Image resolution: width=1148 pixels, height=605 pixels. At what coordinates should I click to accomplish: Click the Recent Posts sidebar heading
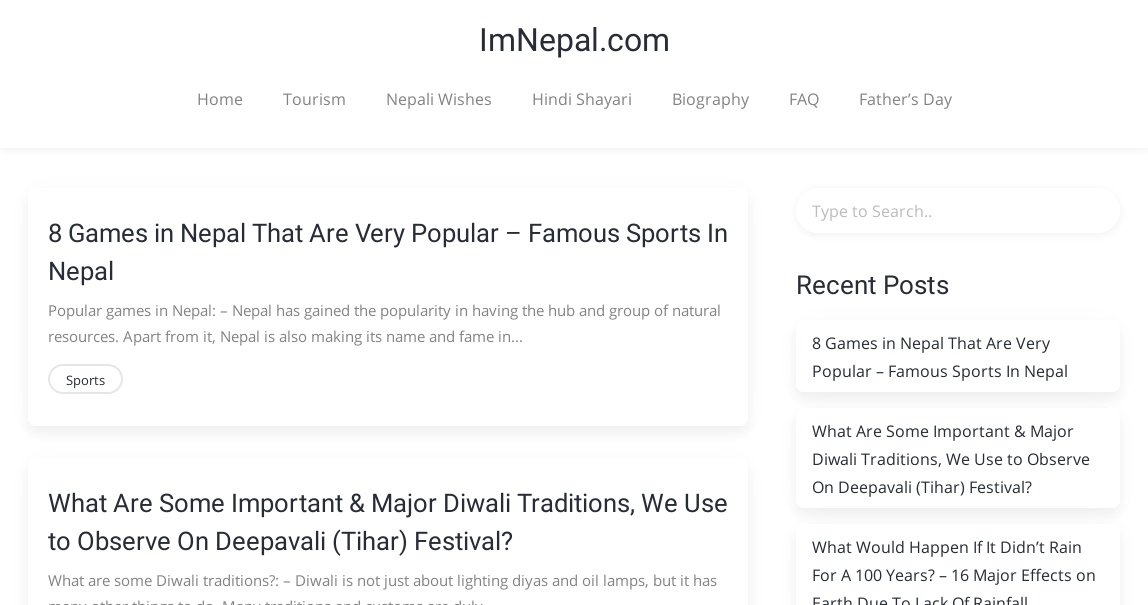(x=872, y=285)
